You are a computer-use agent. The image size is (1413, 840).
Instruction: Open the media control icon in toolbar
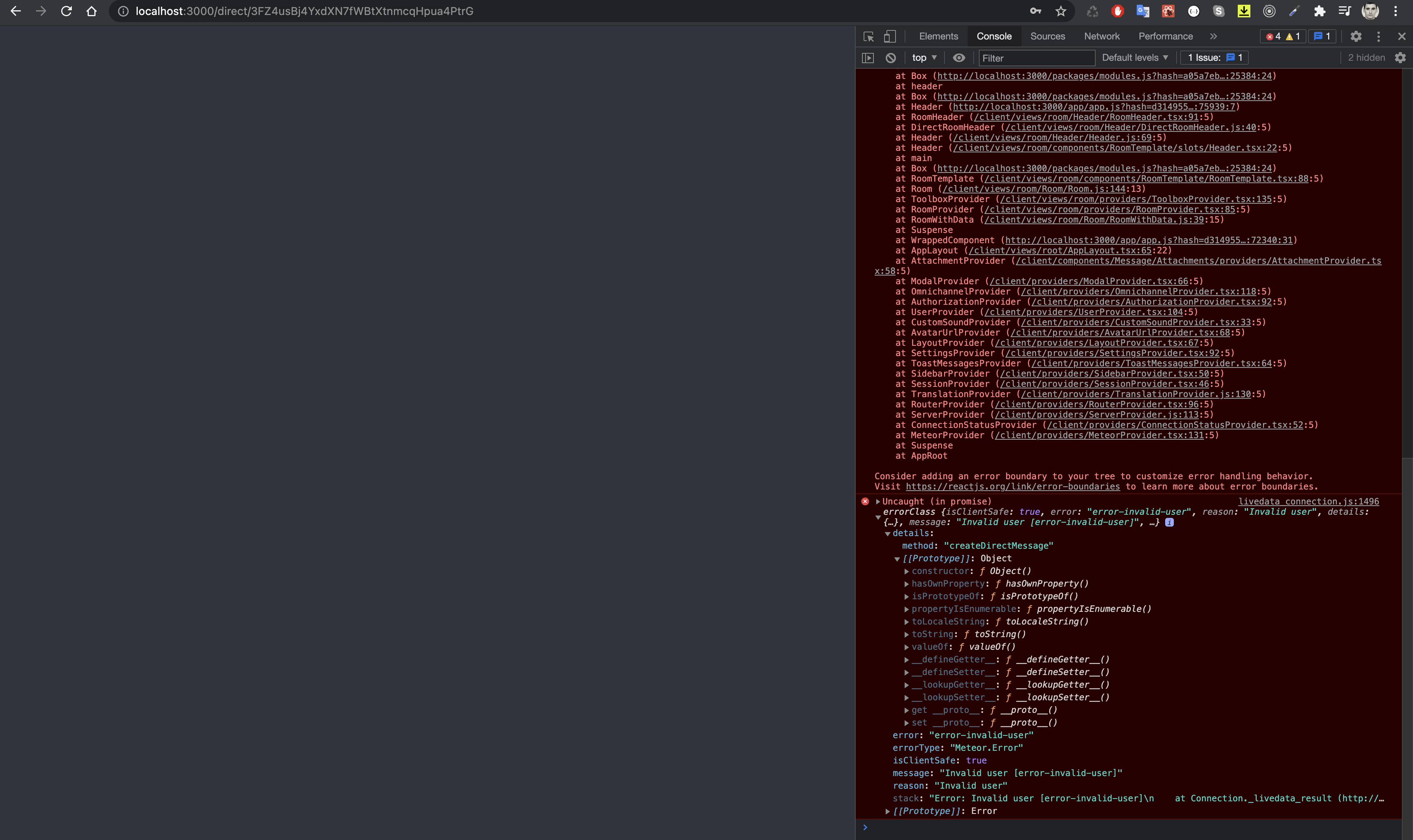tap(1345, 11)
